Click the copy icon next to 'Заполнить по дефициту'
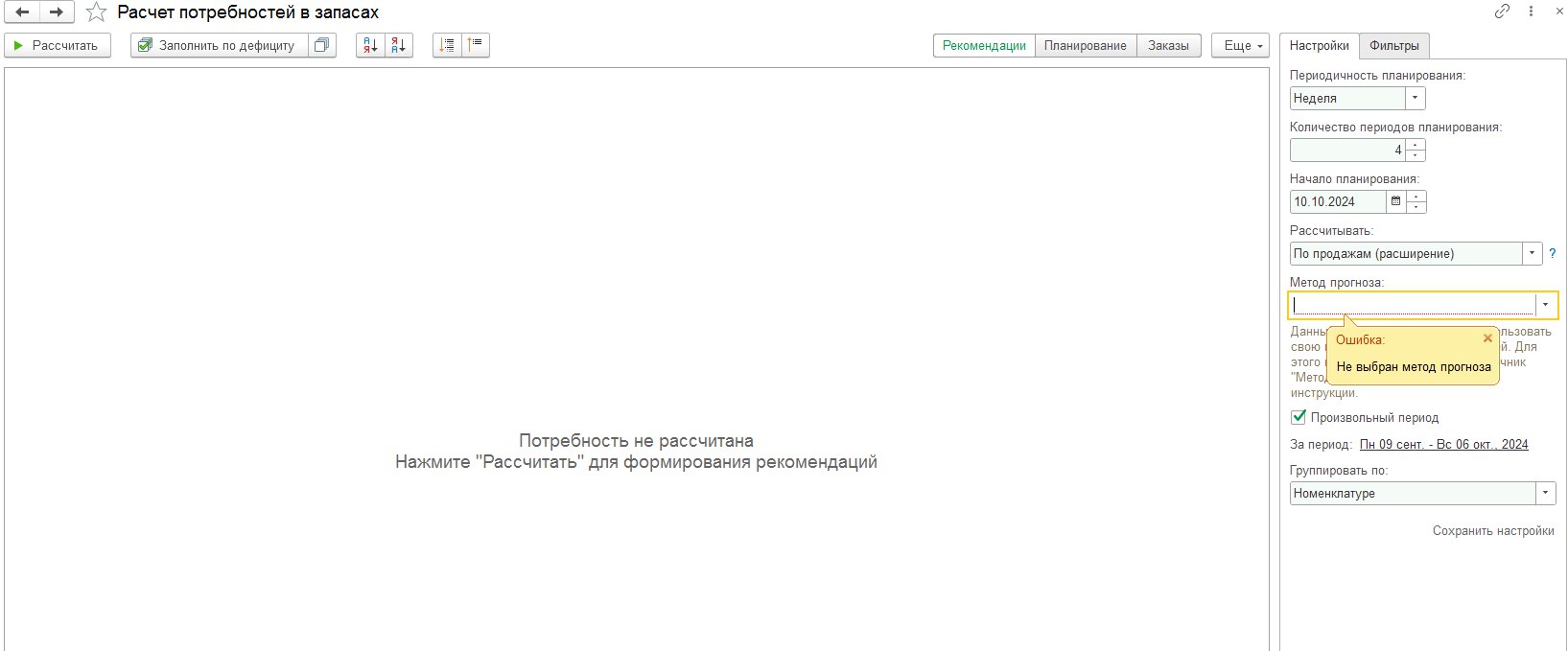 [322, 45]
